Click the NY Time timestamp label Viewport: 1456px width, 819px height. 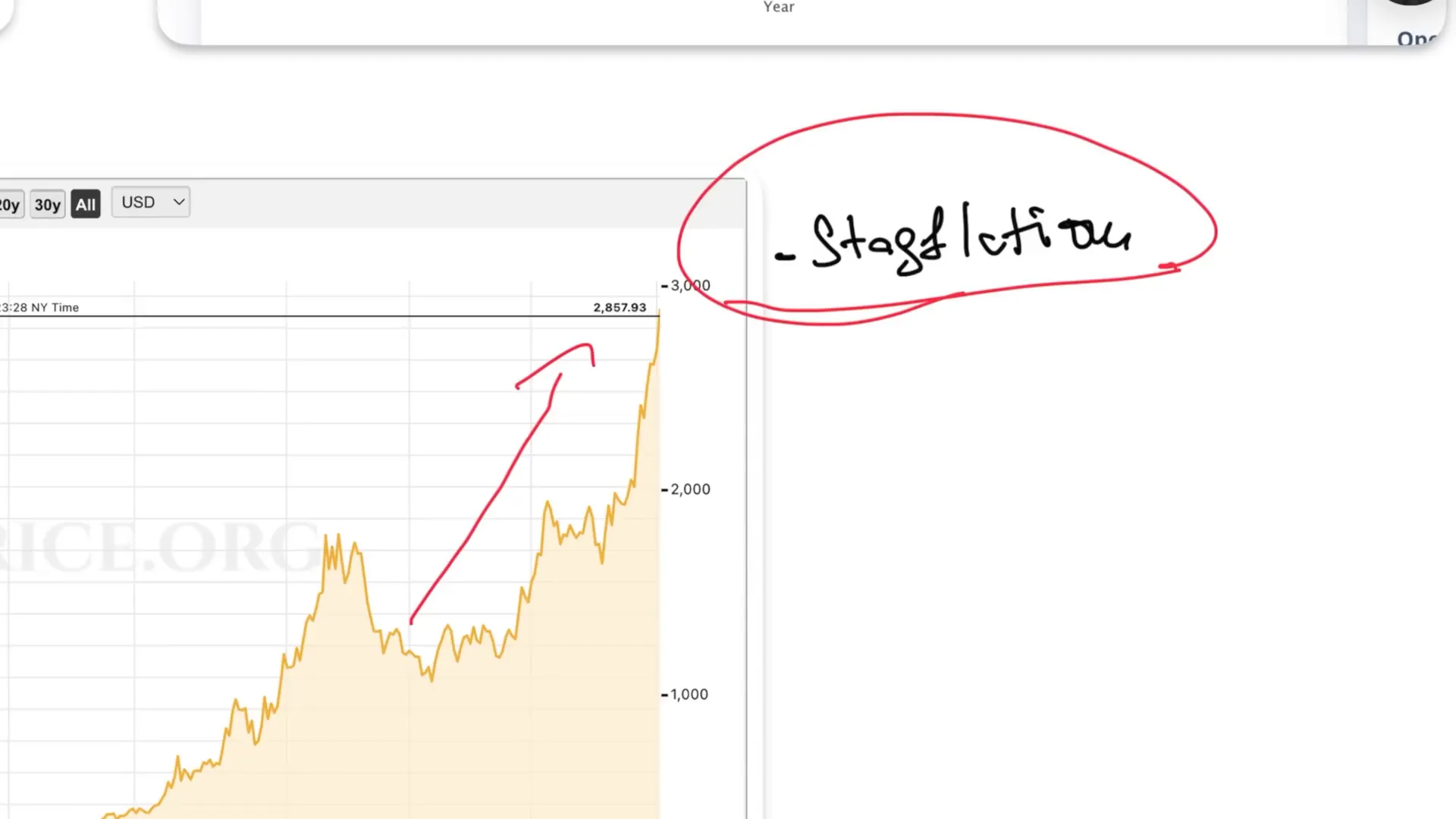(x=40, y=307)
